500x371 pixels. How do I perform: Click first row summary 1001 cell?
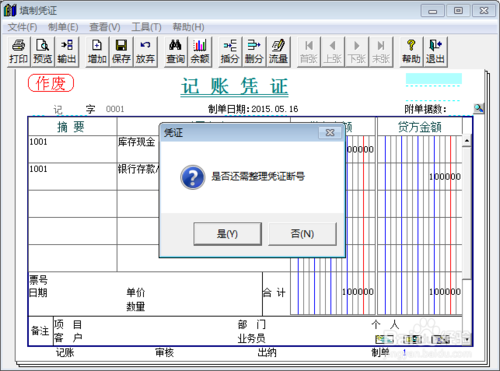tap(72, 149)
